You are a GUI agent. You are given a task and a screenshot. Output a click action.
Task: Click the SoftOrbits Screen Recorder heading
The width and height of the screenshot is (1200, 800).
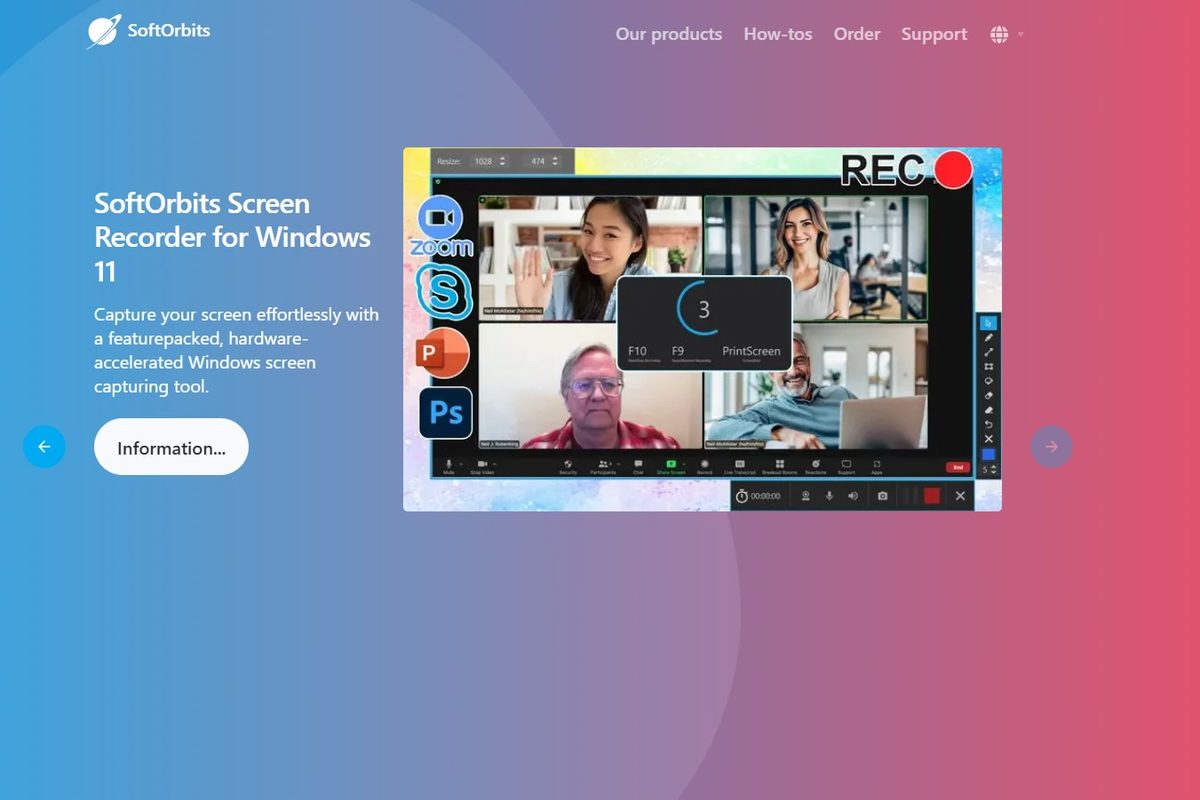coord(233,237)
